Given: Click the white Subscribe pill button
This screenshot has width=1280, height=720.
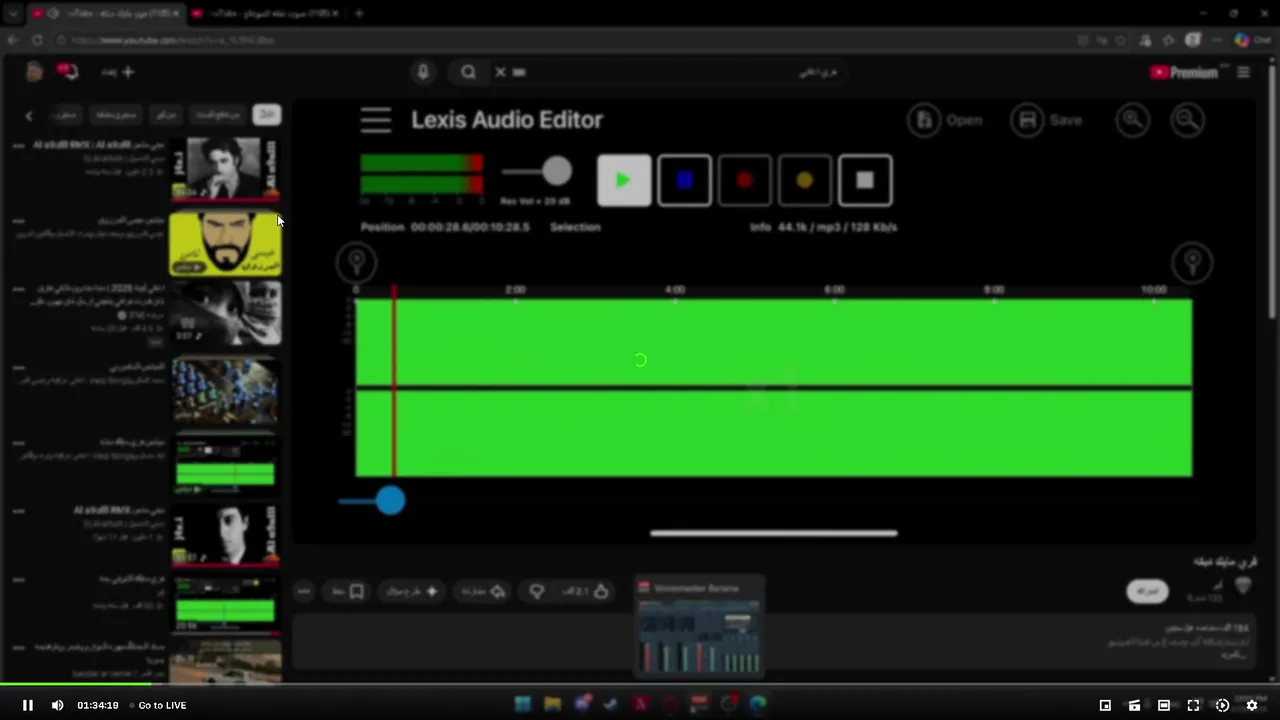Looking at the screenshot, I should tap(1148, 591).
